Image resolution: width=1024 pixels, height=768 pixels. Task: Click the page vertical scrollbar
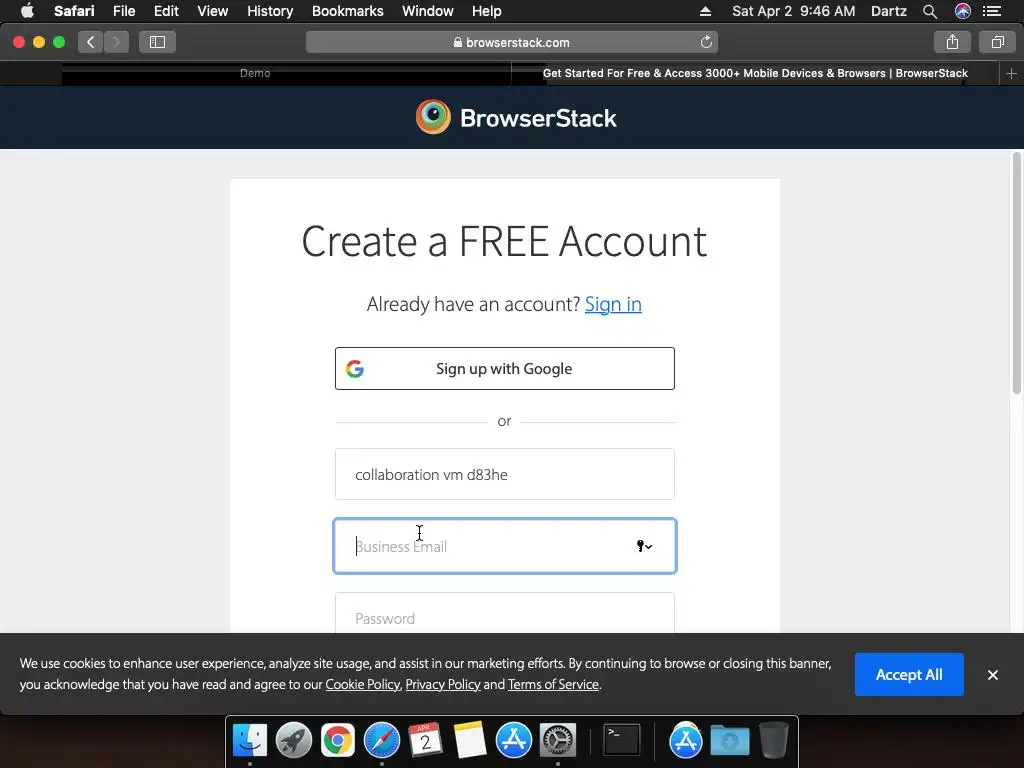[1016, 273]
